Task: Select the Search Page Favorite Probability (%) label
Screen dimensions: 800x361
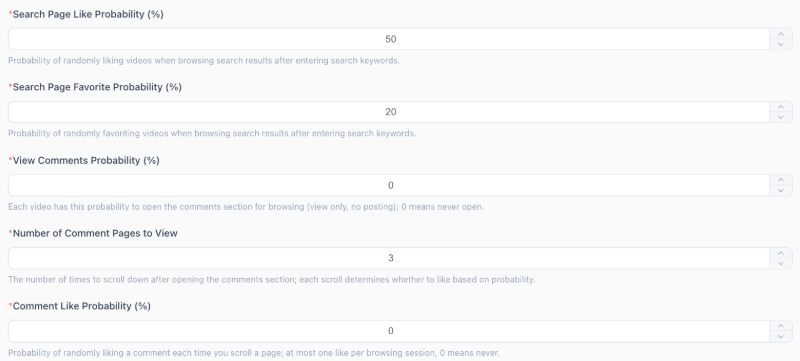Action: click(97, 87)
